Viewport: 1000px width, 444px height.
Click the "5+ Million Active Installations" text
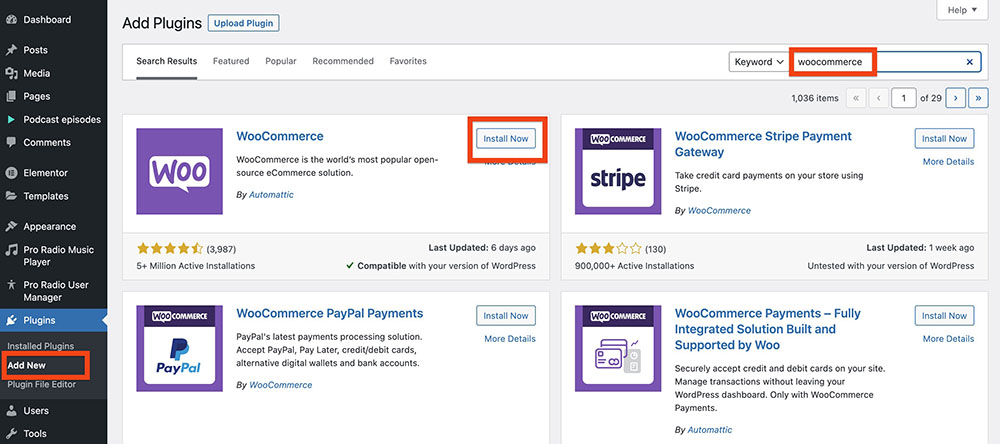(196, 265)
